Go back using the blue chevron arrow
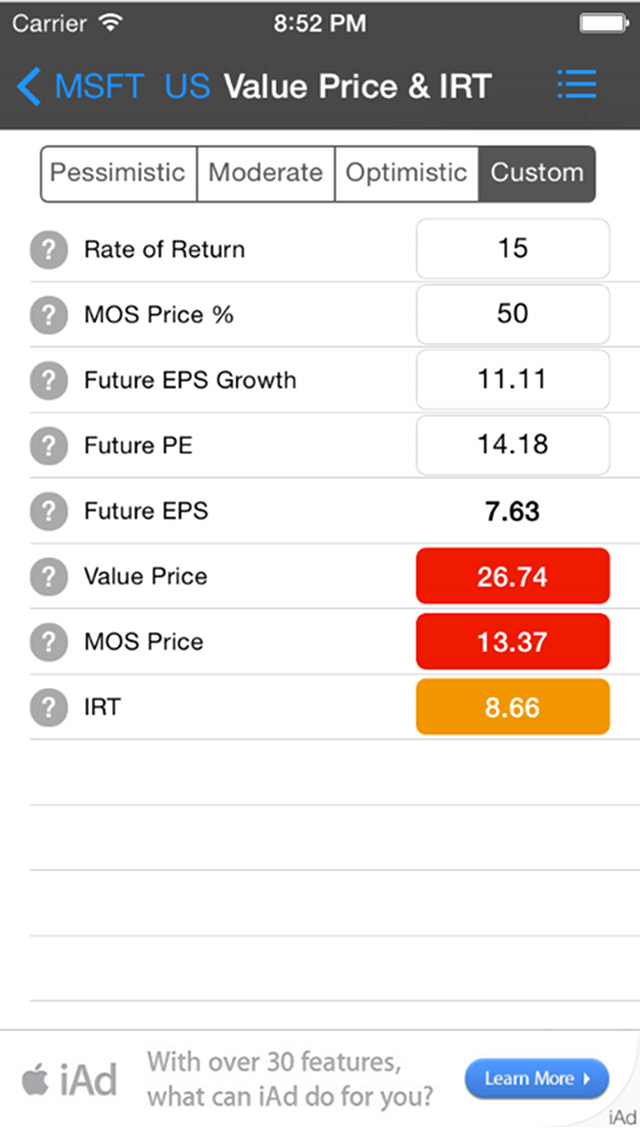Image resolution: width=640 pixels, height=1136 pixels. click(x=29, y=86)
